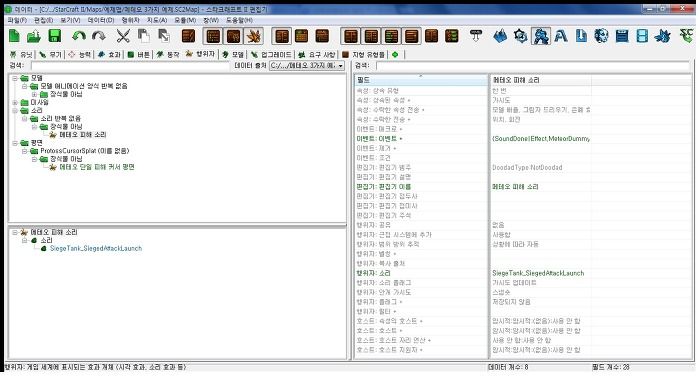Switch to the 유닛 data tab

pos(21,54)
